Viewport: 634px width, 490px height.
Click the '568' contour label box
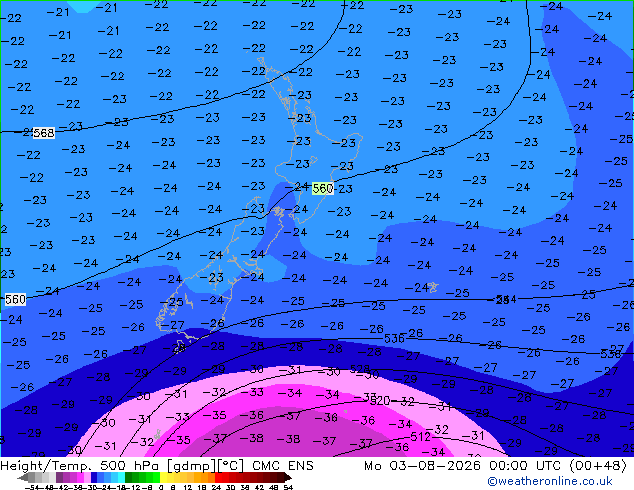point(44,133)
